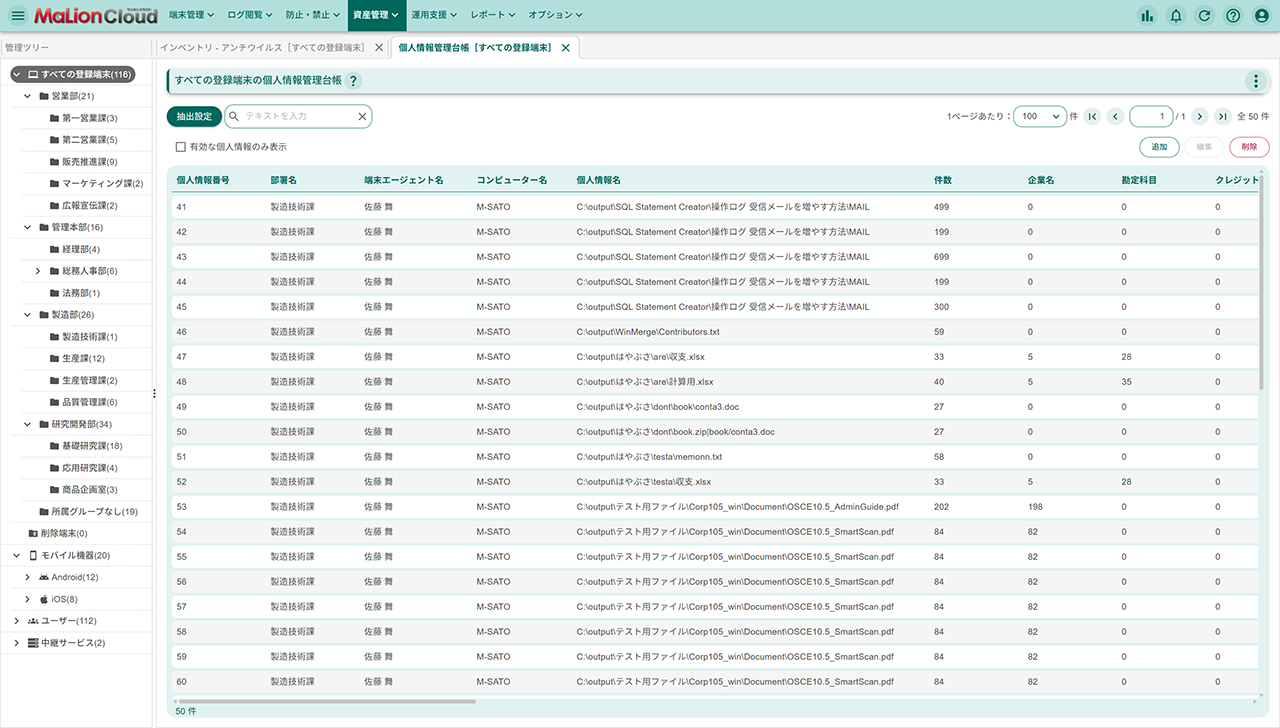Collapse the 営業部 tree node
This screenshot has height=728, width=1280.
pyautogui.click(x=28, y=97)
